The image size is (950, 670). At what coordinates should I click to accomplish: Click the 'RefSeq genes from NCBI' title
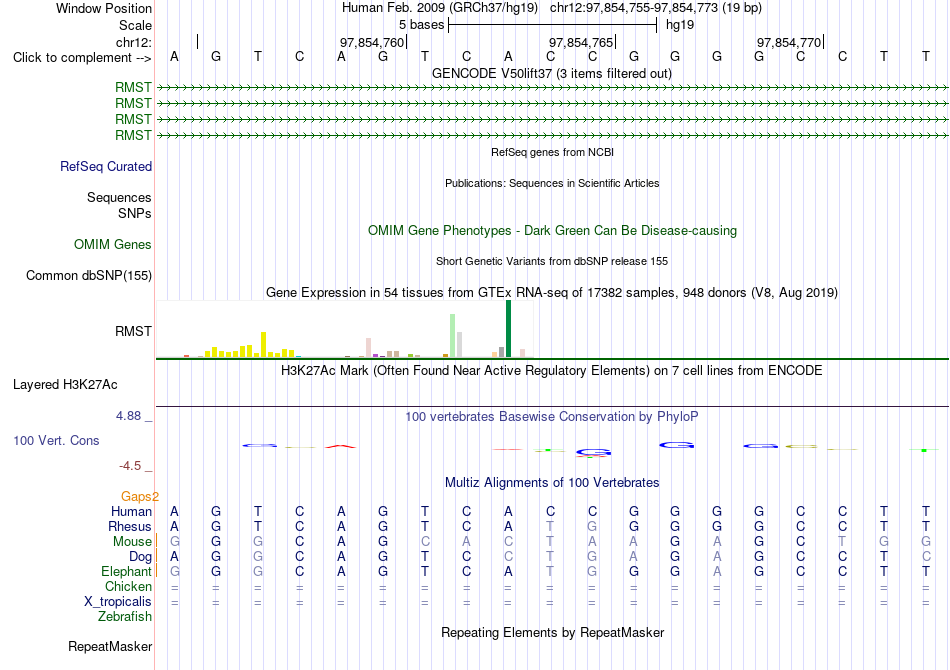(552, 152)
